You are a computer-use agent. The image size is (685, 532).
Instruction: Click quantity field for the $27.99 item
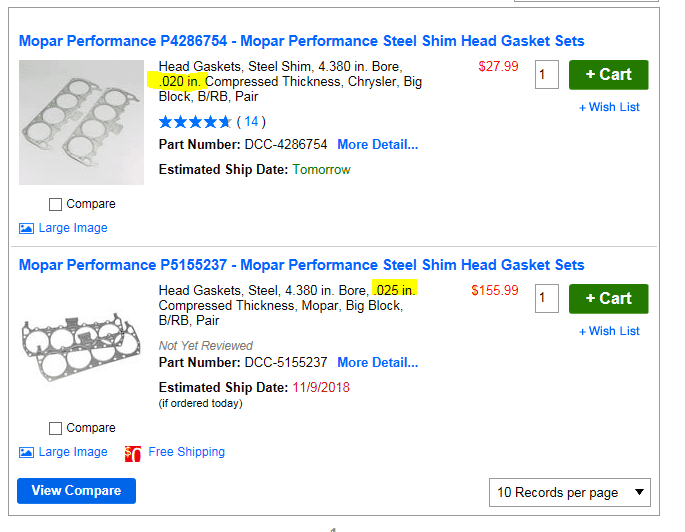pyautogui.click(x=546, y=74)
